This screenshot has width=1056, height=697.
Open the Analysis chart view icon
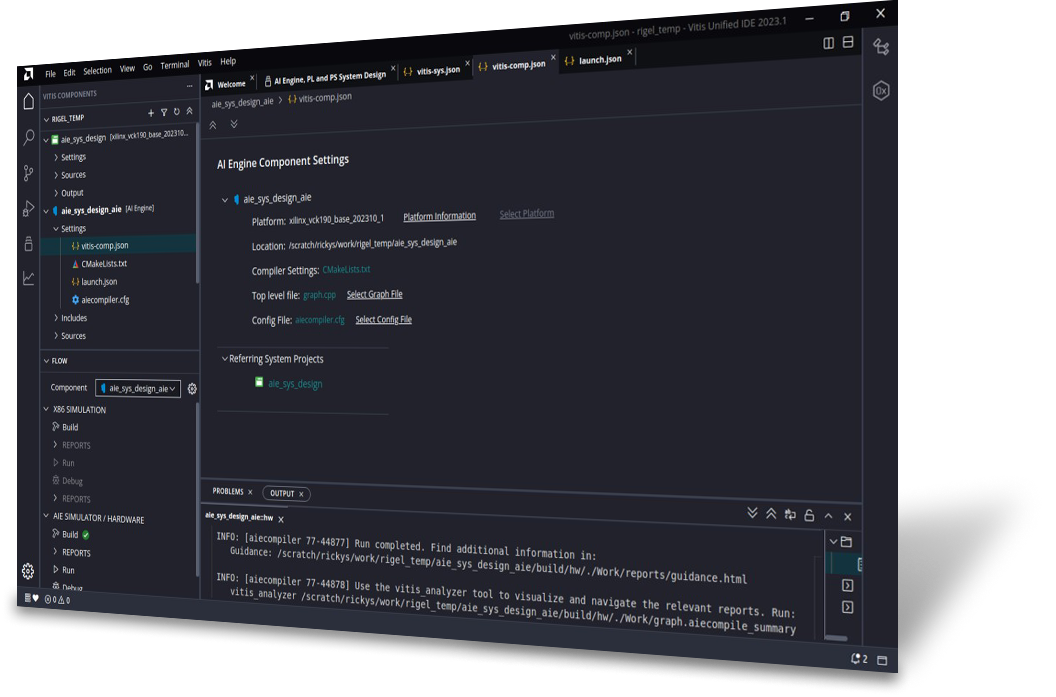click(28, 277)
